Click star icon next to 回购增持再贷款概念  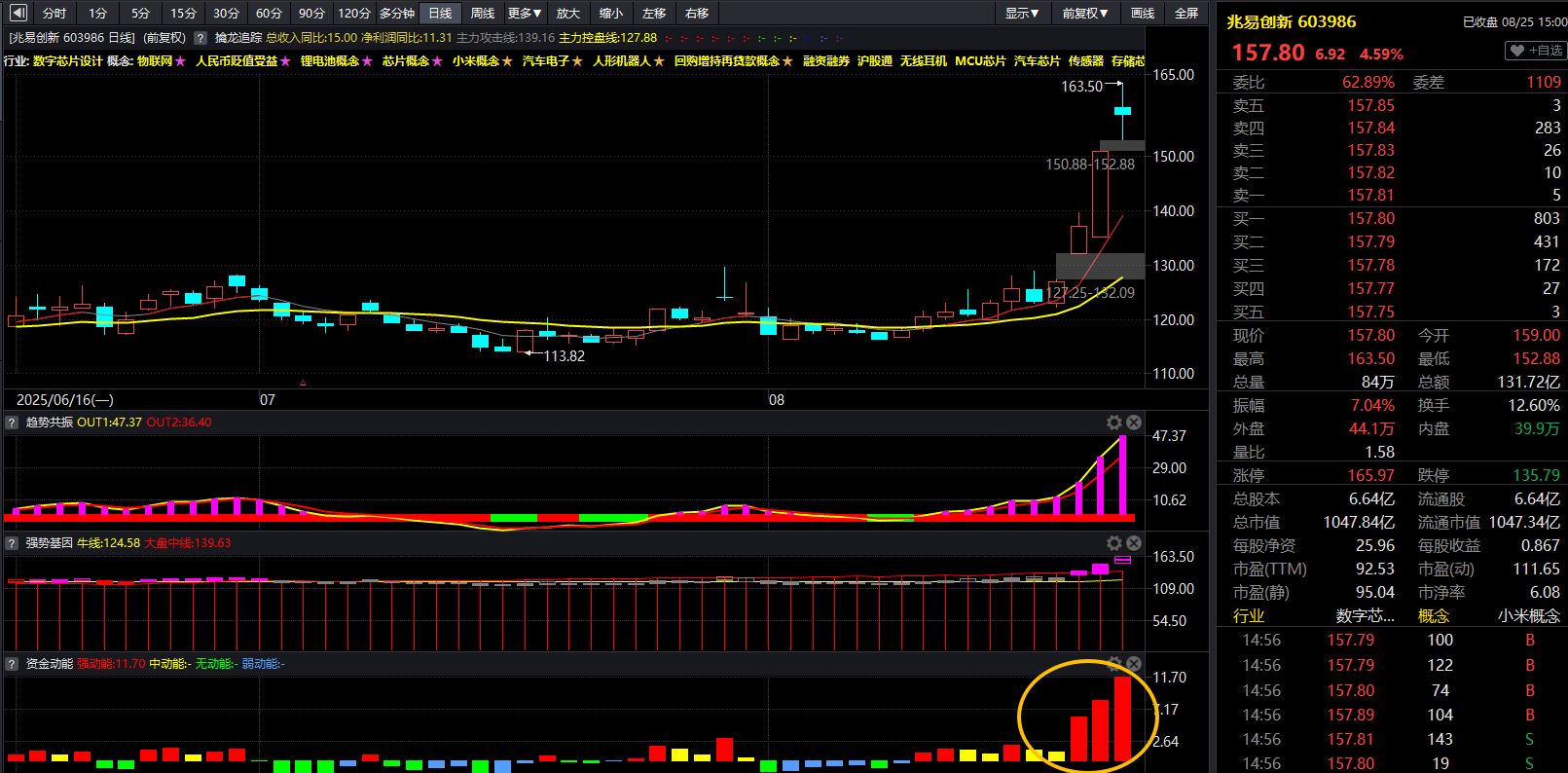click(787, 61)
